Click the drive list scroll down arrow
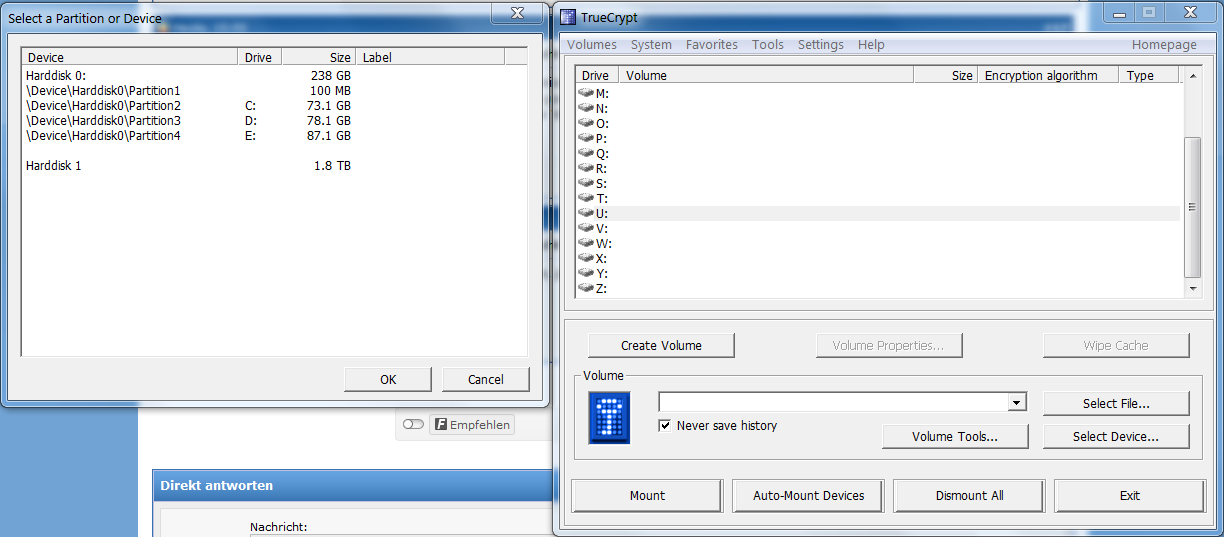Viewport: 1224px width, 537px height. [x=1191, y=288]
